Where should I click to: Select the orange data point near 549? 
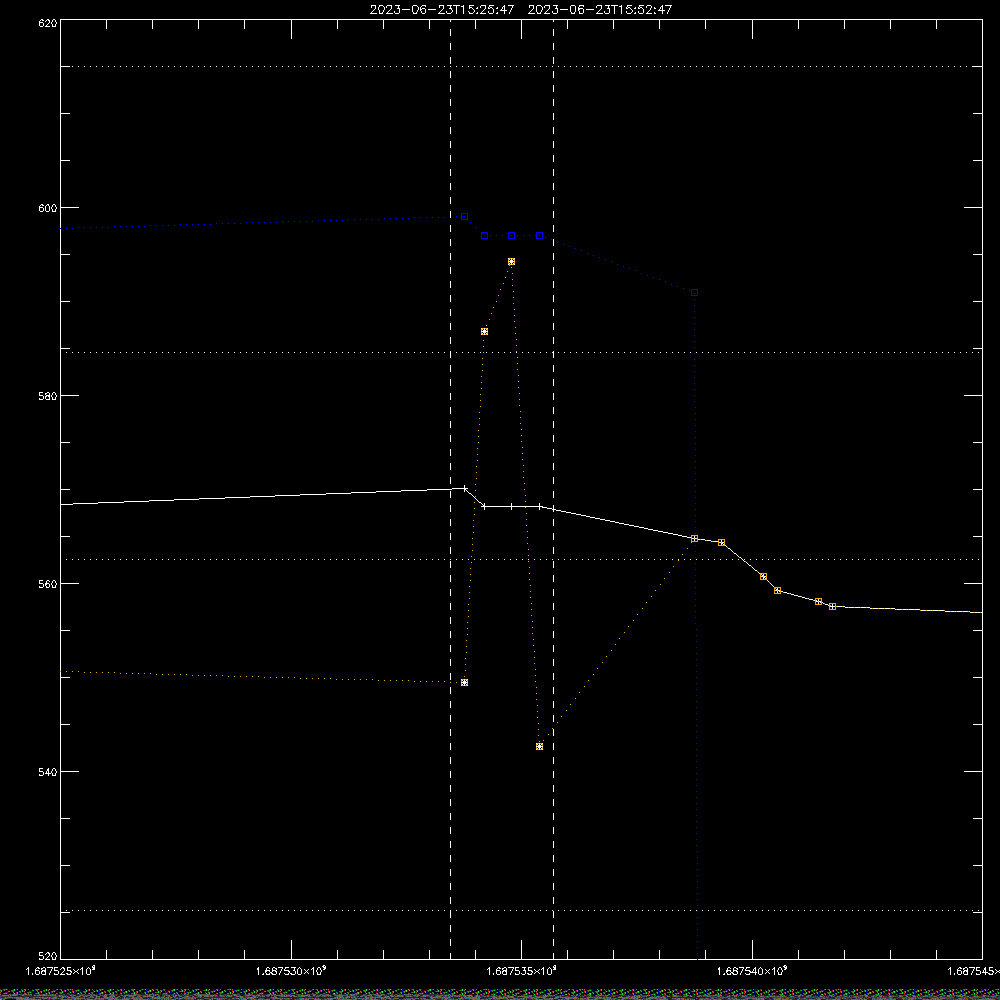coord(464,682)
